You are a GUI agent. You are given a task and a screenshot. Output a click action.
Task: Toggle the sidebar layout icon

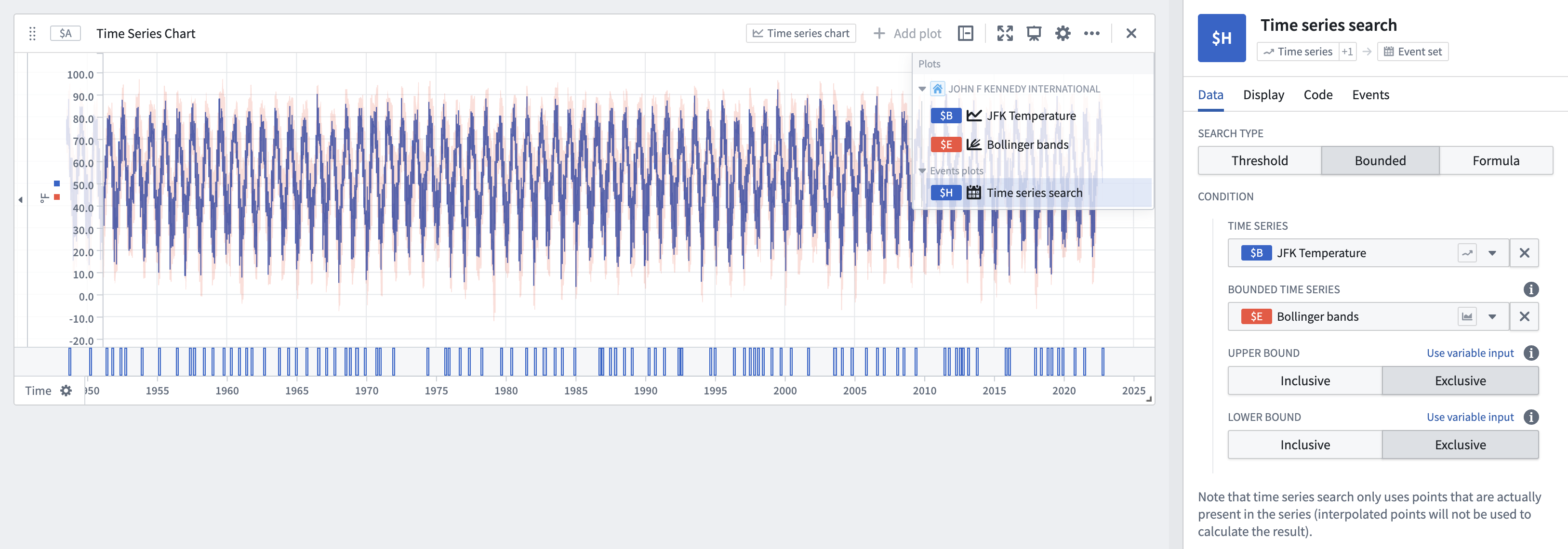(x=965, y=34)
